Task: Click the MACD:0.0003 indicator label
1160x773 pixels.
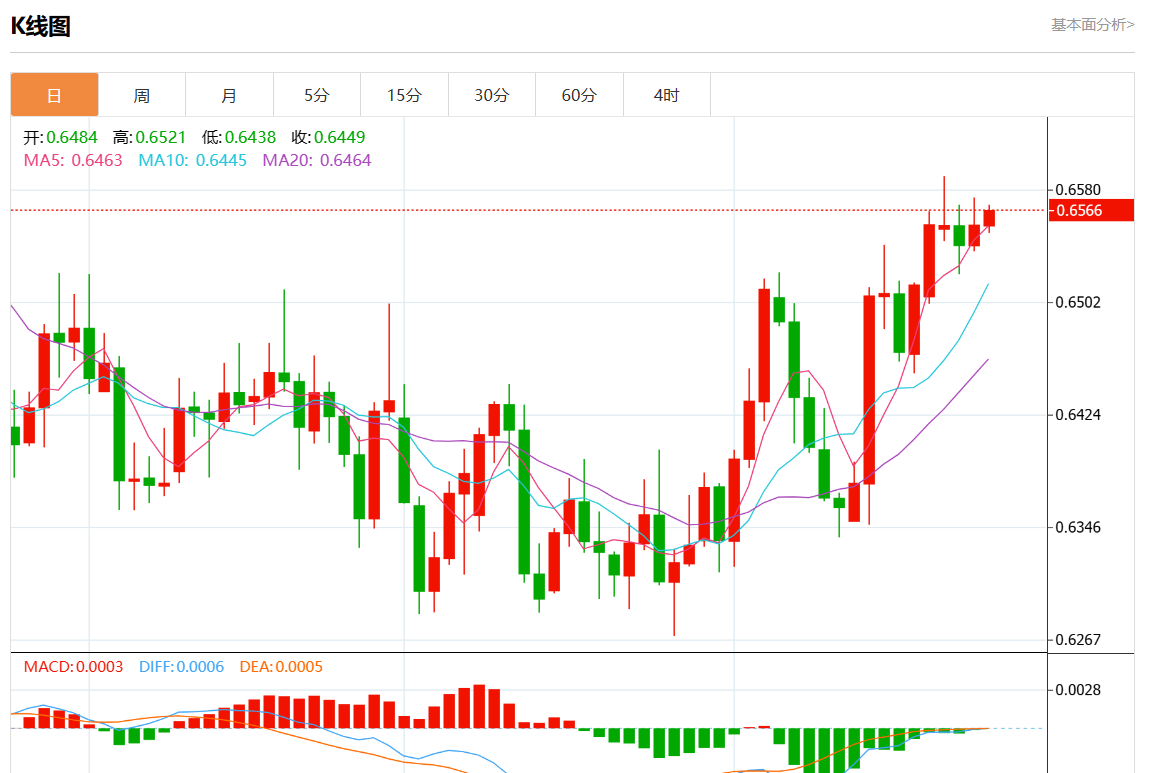Action: pos(73,666)
